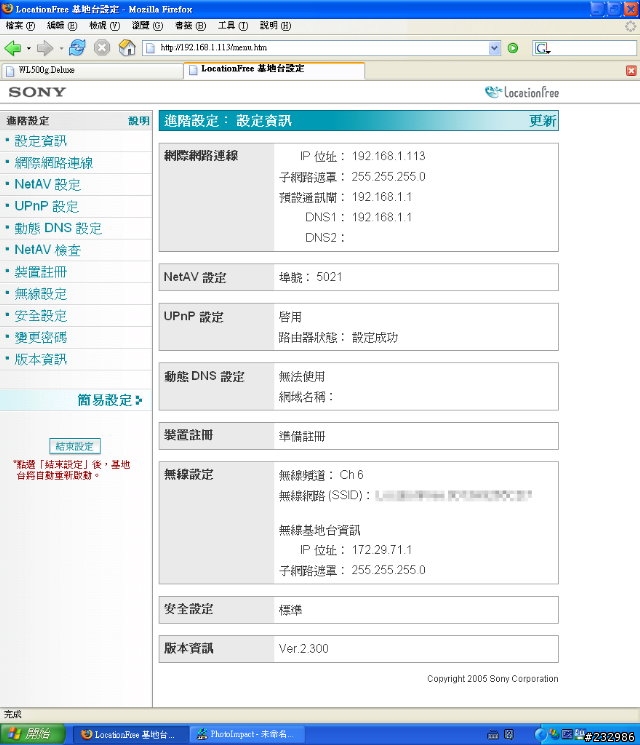Viewport: 640px width, 745px height.
Task: Click the SONY logo
Action: click(37, 92)
